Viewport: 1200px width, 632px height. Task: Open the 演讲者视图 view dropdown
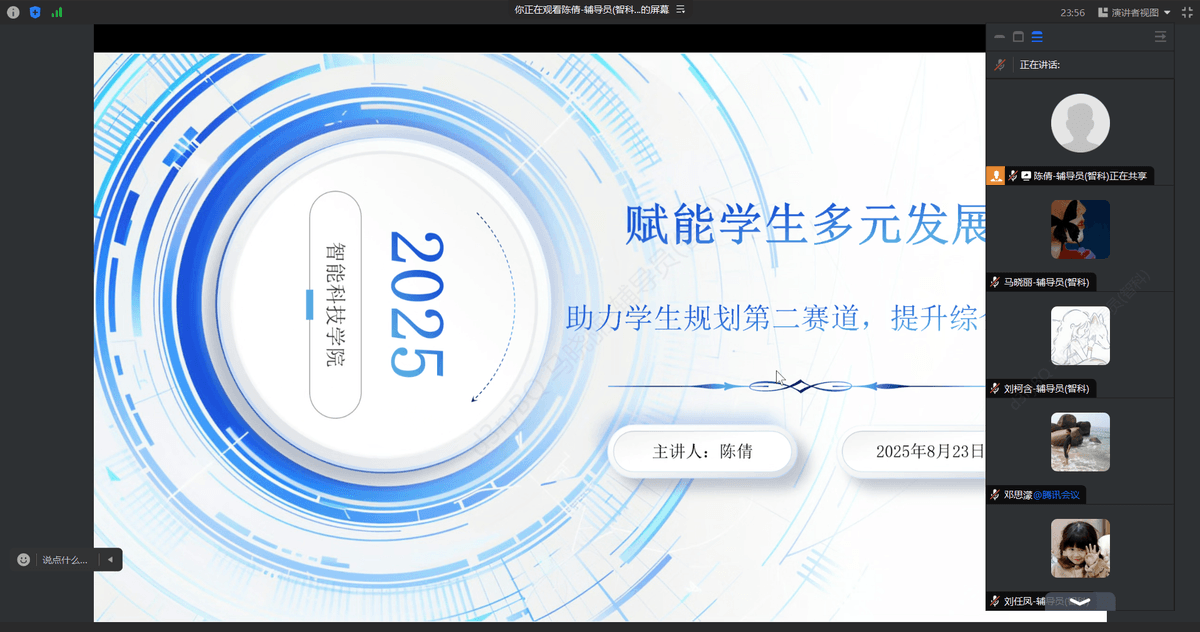[1134, 12]
